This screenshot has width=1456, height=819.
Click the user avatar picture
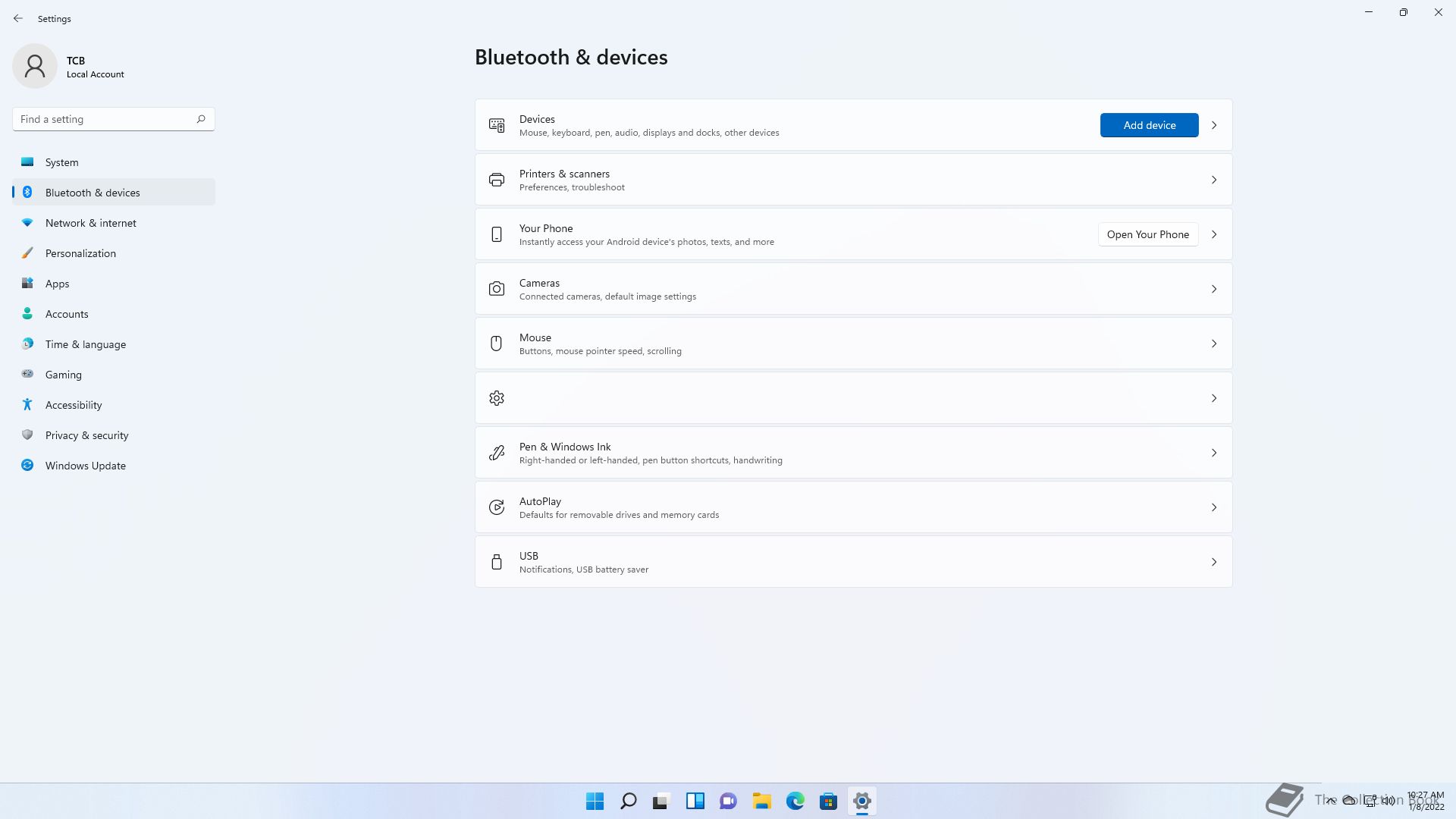point(35,66)
